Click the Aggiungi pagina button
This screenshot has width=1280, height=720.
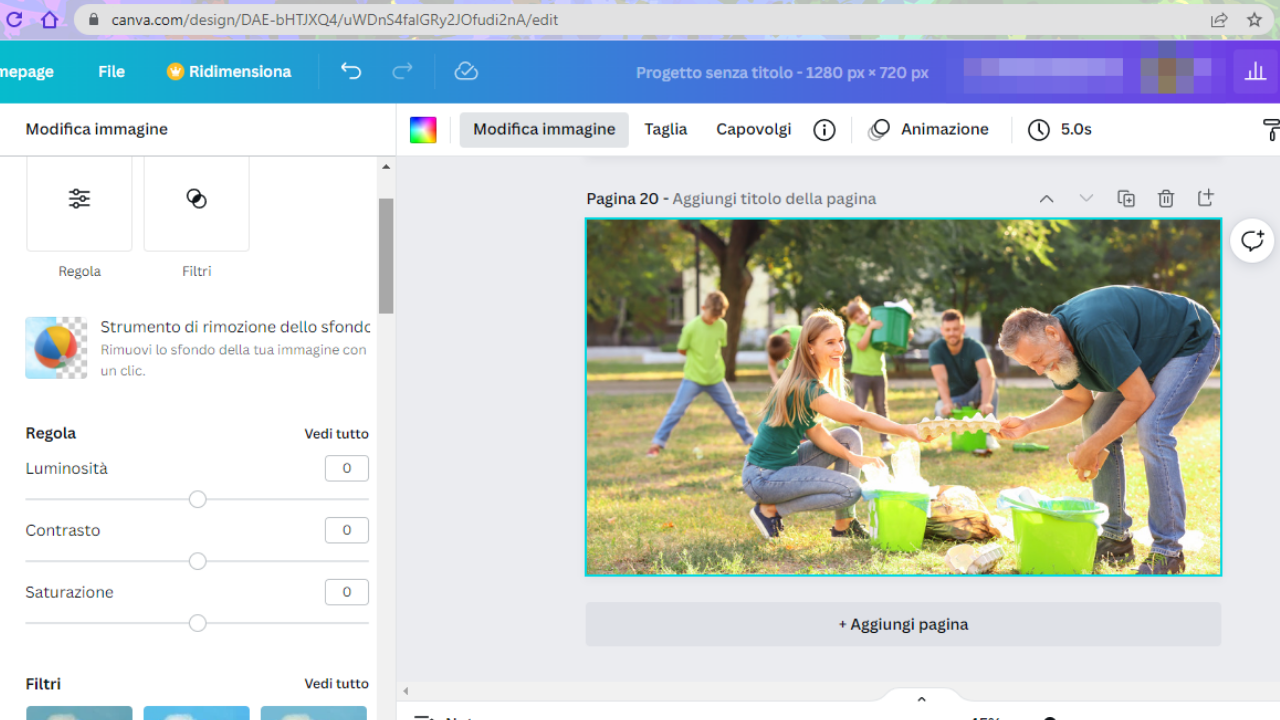point(903,624)
